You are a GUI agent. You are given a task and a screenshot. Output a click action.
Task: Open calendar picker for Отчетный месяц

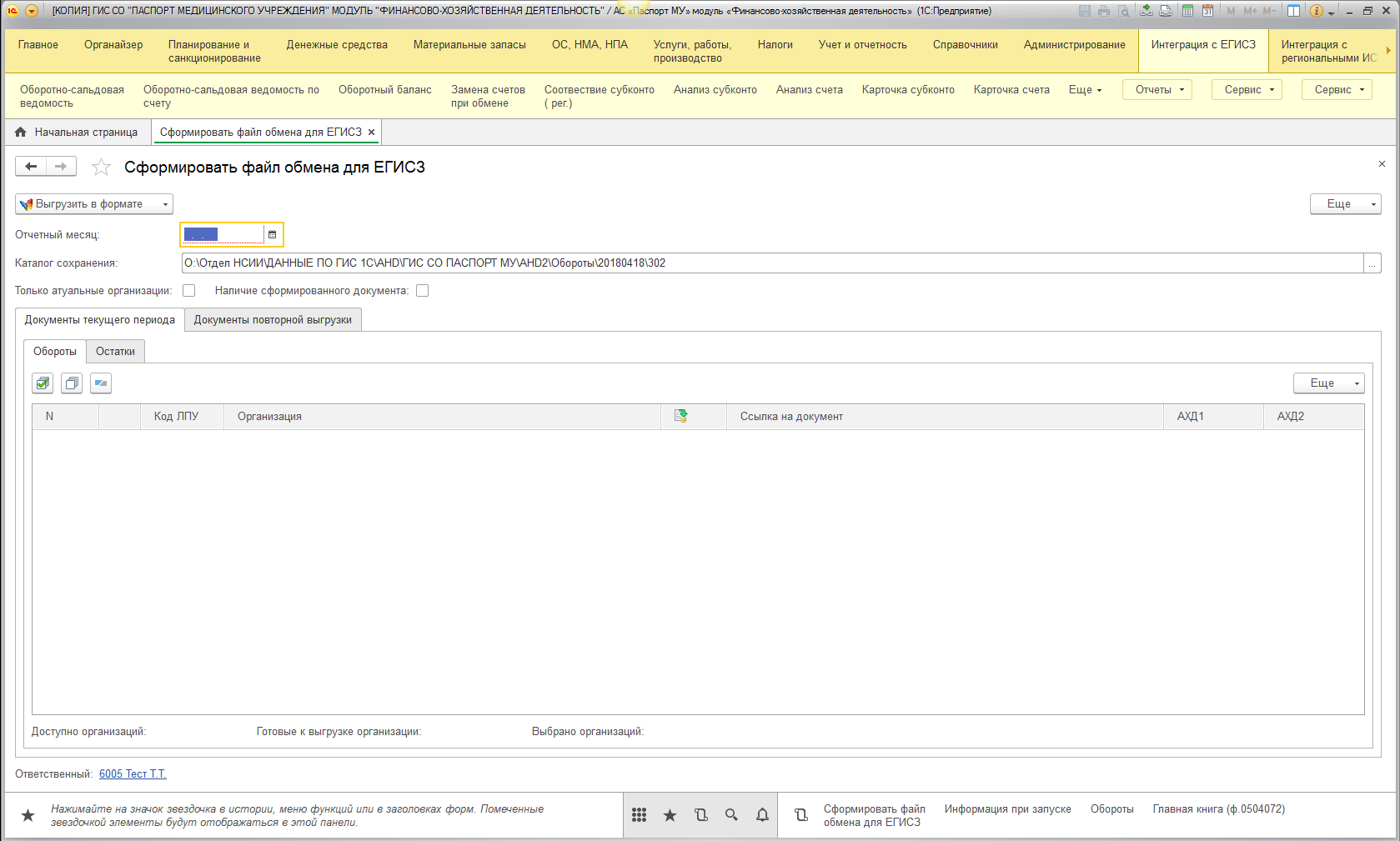pos(272,235)
